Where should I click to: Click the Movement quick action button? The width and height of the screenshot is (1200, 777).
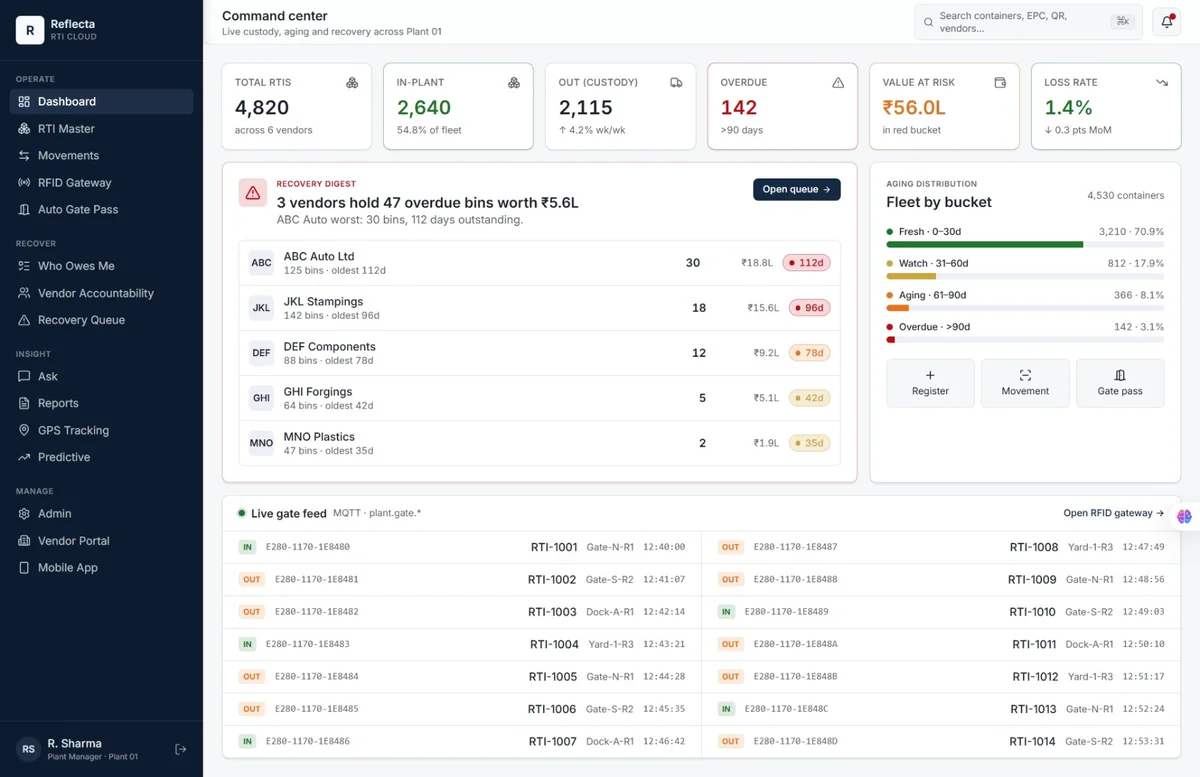pyautogui.click(x=1025, y=383)
